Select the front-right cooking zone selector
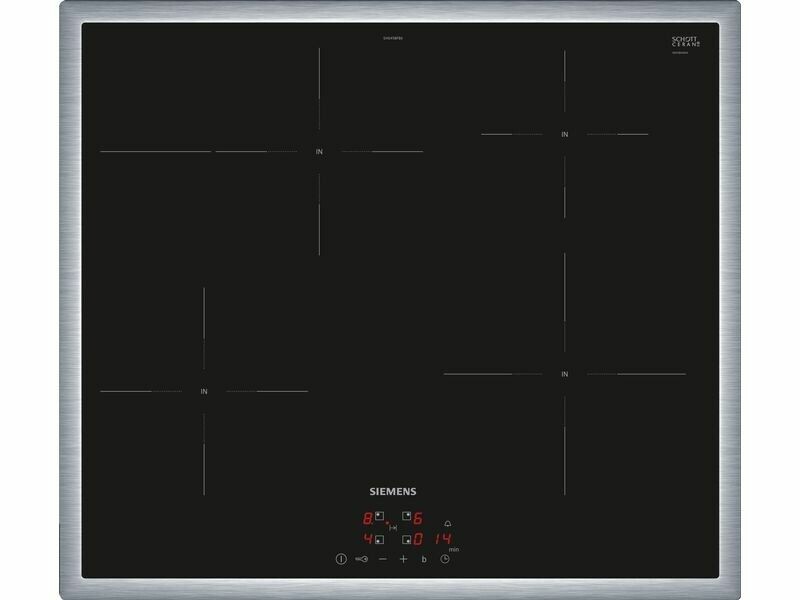Image resolution: width=800 pixels, height=600 pixels. point(406,540)
